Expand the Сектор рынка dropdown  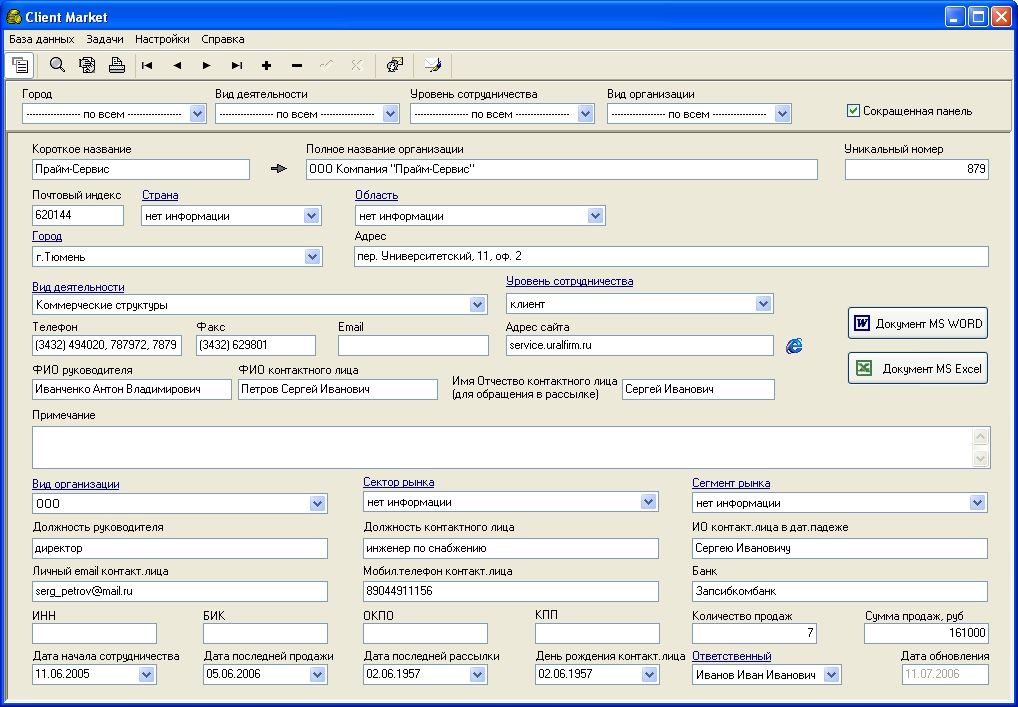point(648,502)
